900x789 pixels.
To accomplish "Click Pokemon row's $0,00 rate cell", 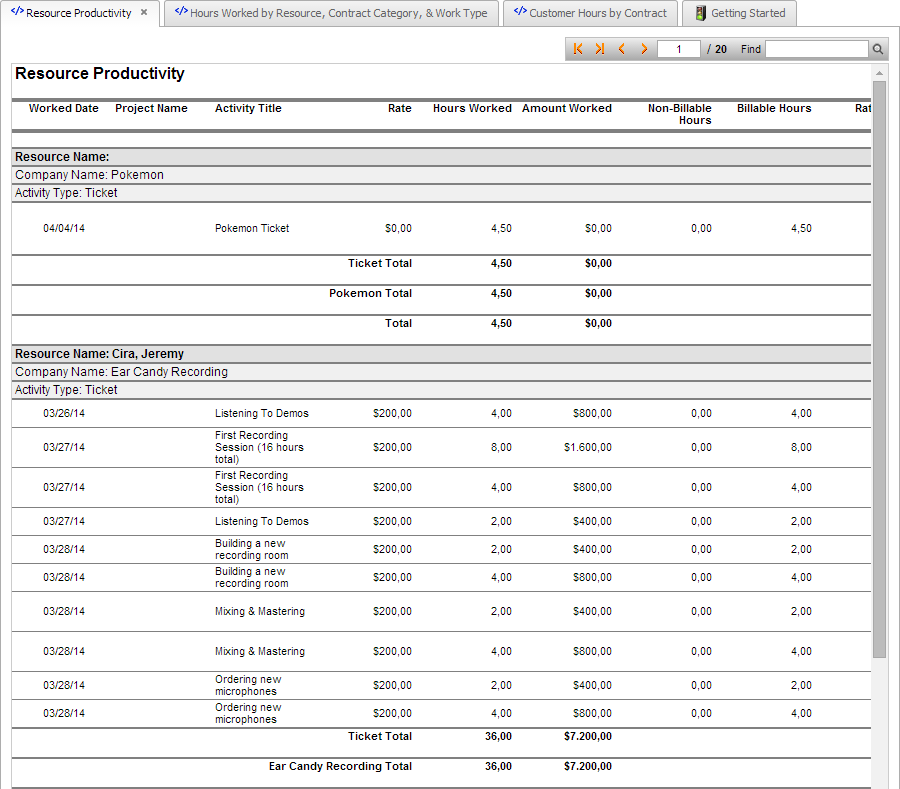I will point(398,228).
